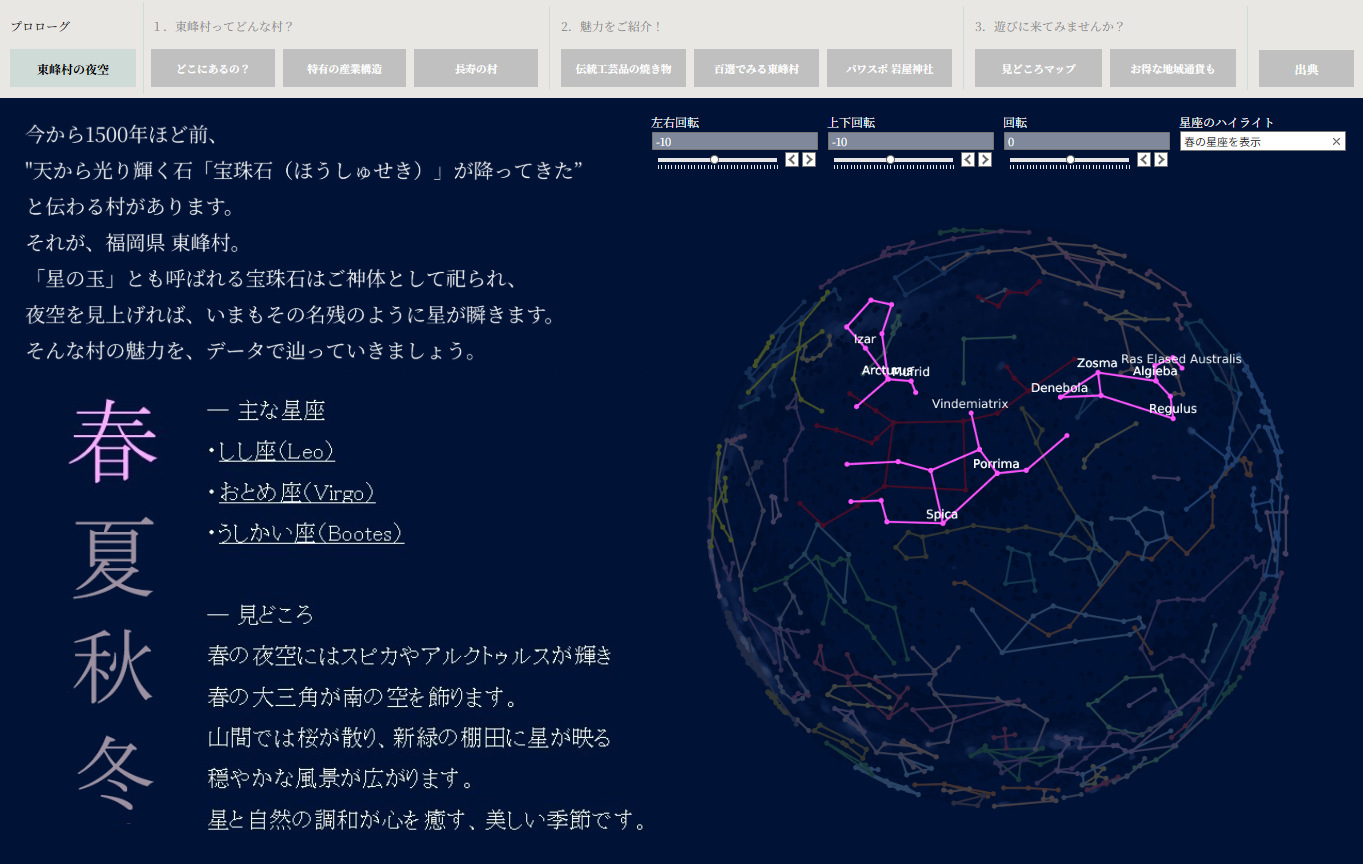The height and width of the screenshot is (864, 1363).
Task: Switch to the 秋 season
Action: (113, 666)
